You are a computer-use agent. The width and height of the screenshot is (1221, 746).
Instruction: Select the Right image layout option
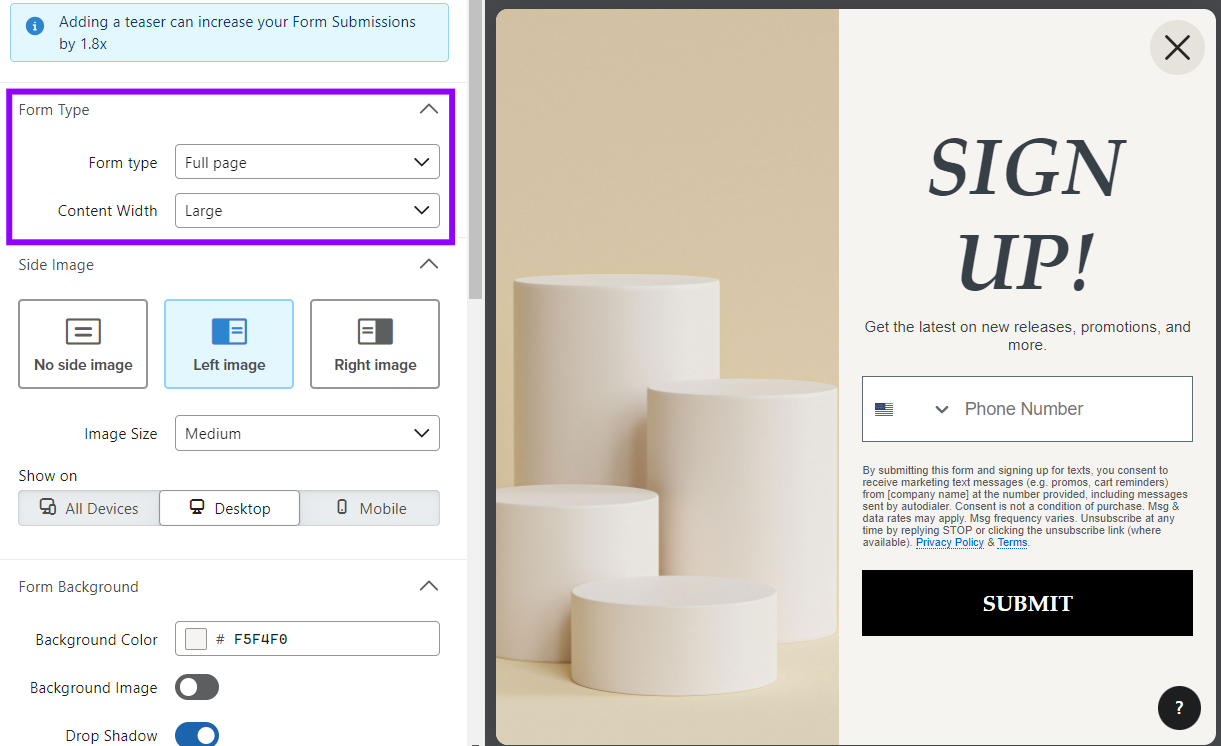click(x=374, y=343)
